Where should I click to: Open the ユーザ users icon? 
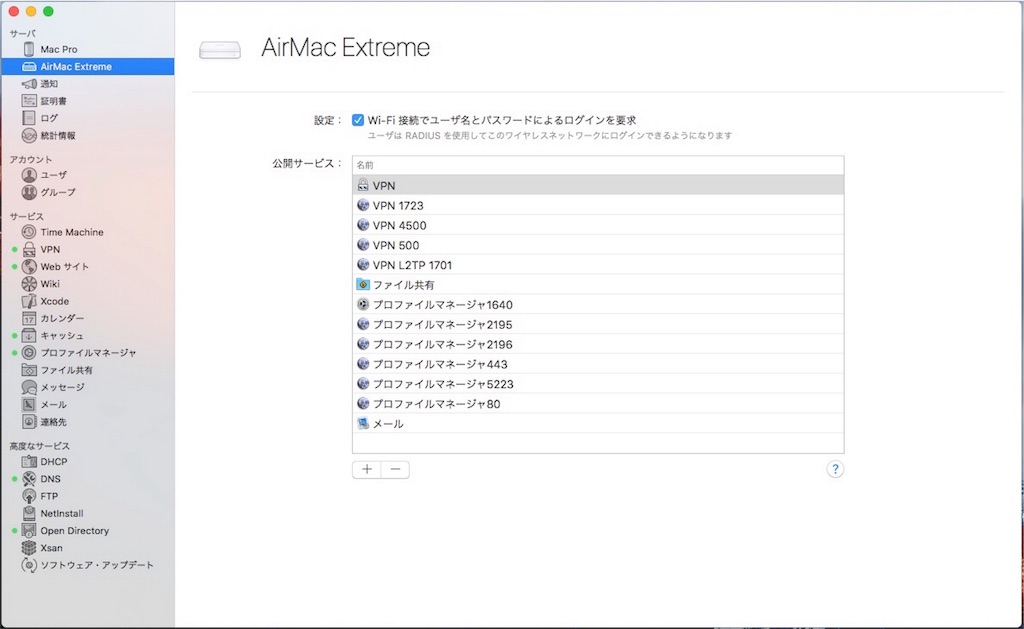(x=29, y=175)
